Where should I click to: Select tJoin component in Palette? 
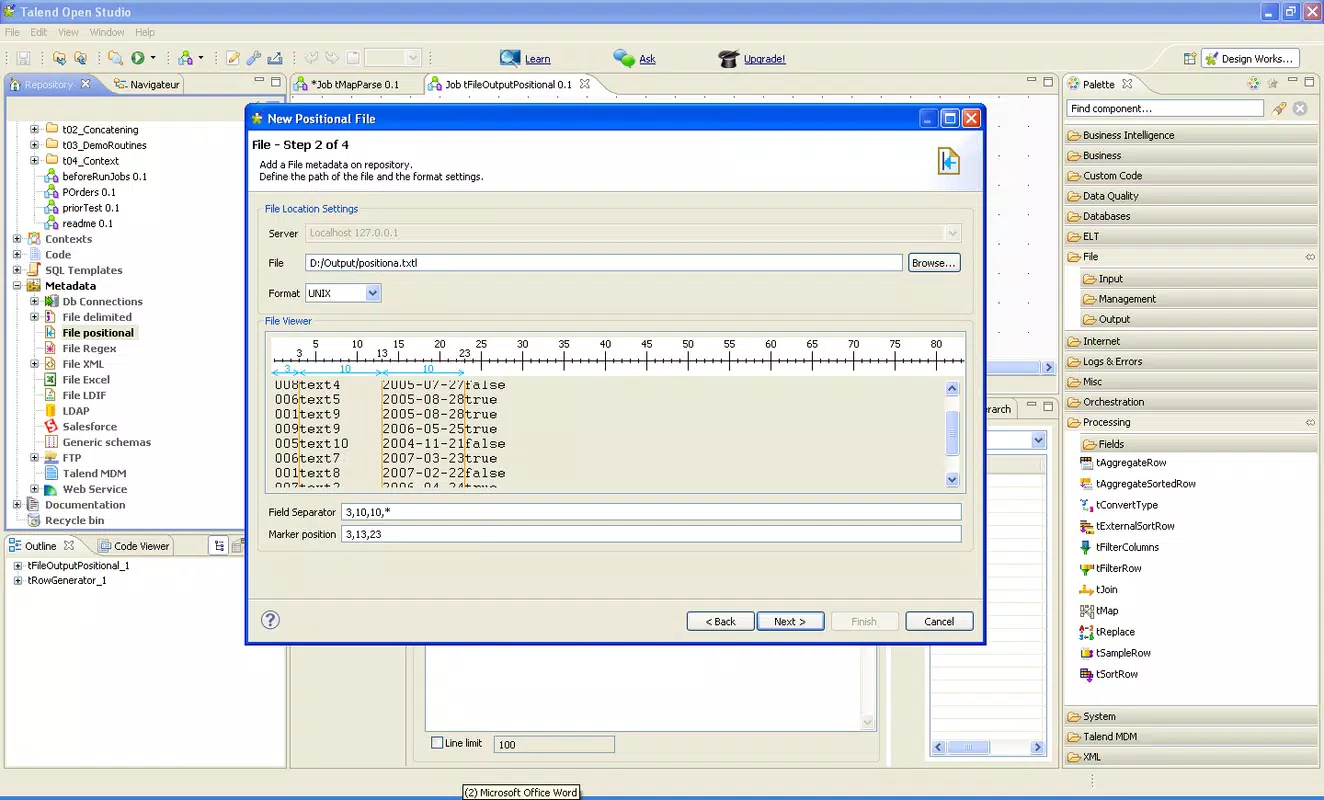tap(1099, 589)
